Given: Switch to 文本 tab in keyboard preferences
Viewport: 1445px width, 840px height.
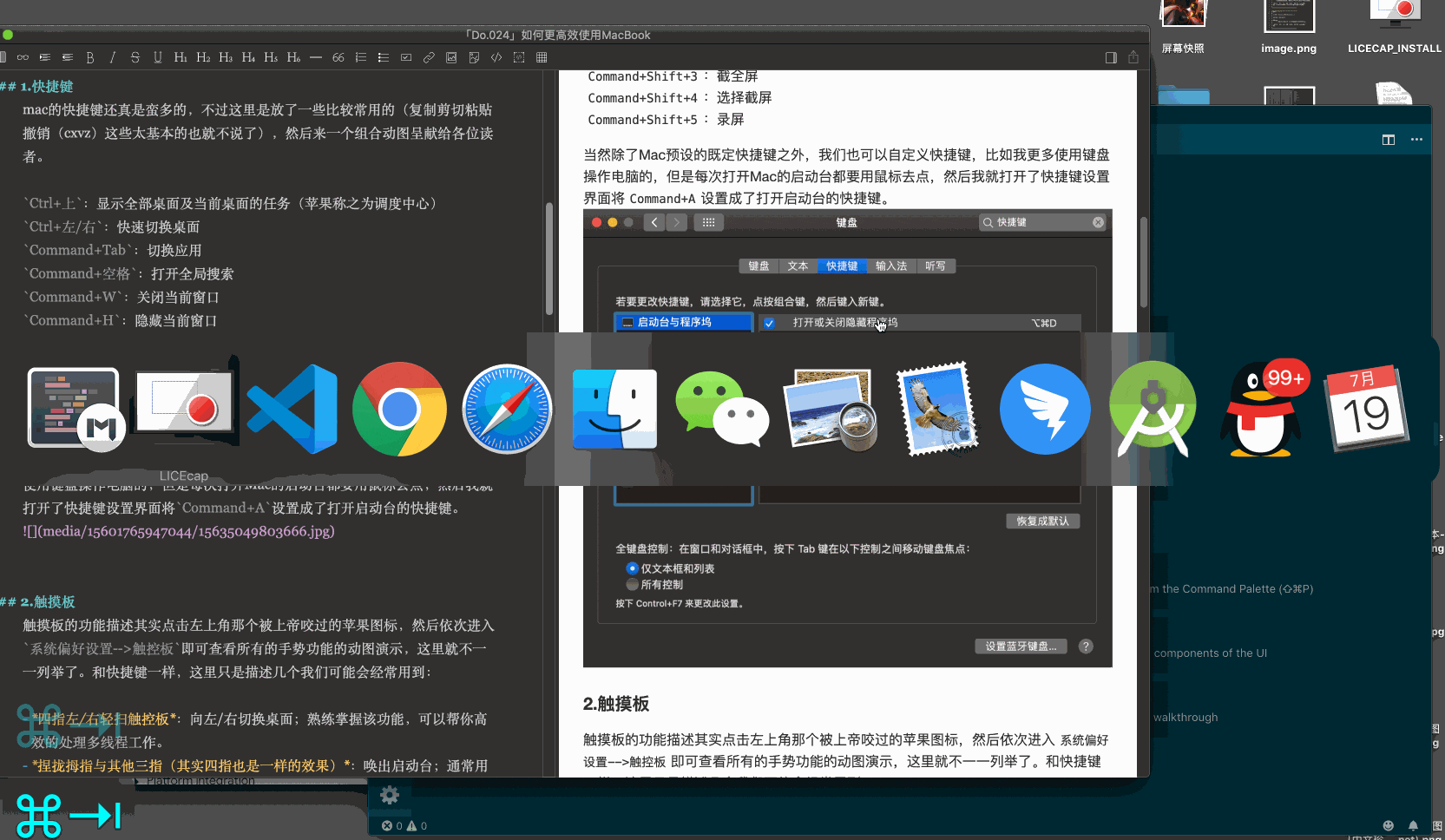Looking at the screenshot, I should pyautogui.click(x=798, y=266).
